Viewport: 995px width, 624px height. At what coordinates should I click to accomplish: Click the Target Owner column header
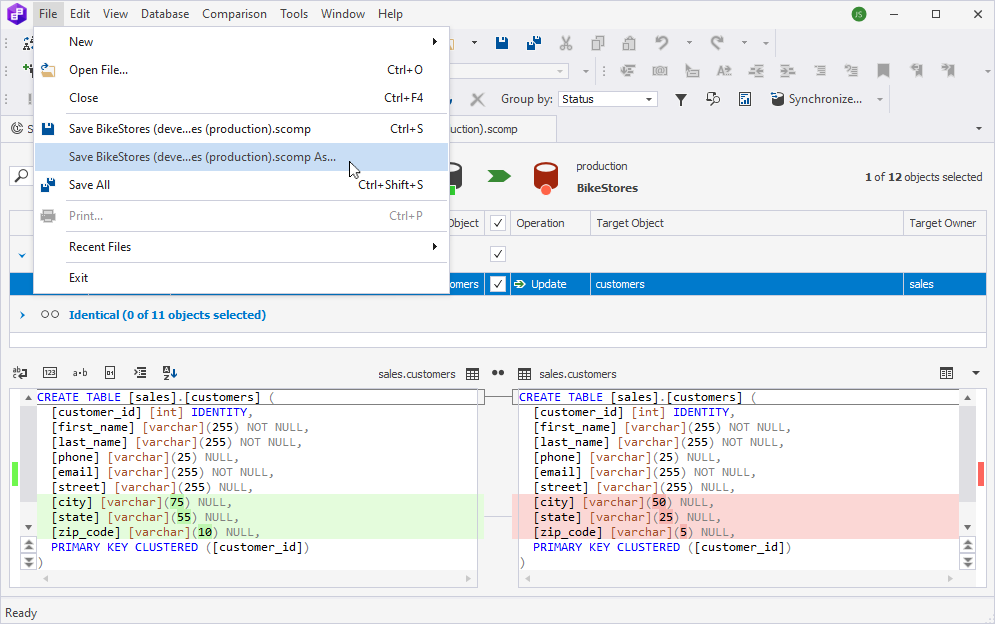(944, 223)
